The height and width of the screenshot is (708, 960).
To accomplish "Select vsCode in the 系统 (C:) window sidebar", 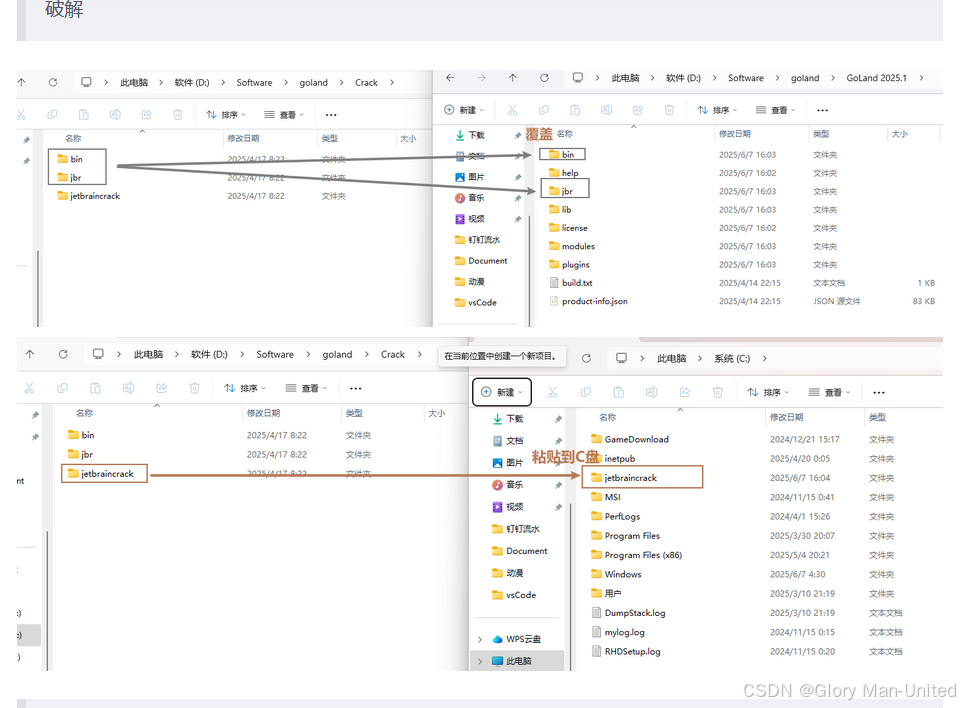I will point(514,595).
